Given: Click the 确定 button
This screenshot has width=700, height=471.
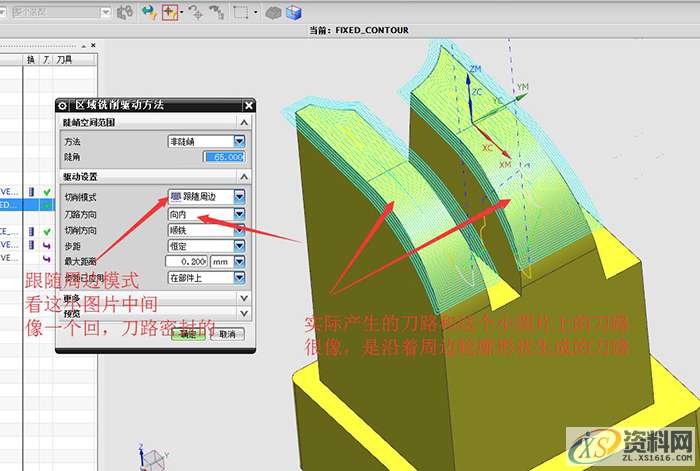Looking at the screenshot, I should pos(189,335).
